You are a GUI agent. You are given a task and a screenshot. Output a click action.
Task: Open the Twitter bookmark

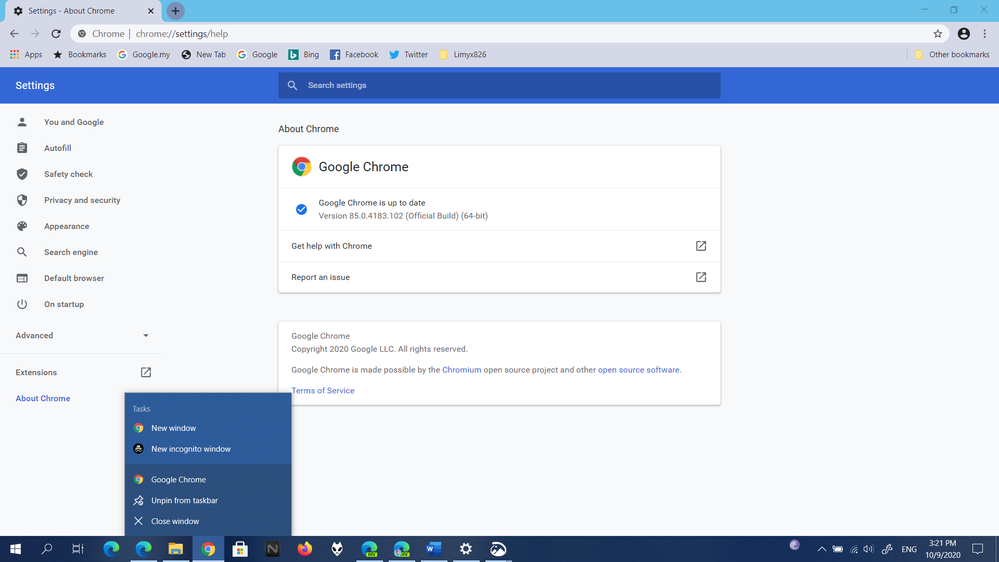(x=408, y=55)
